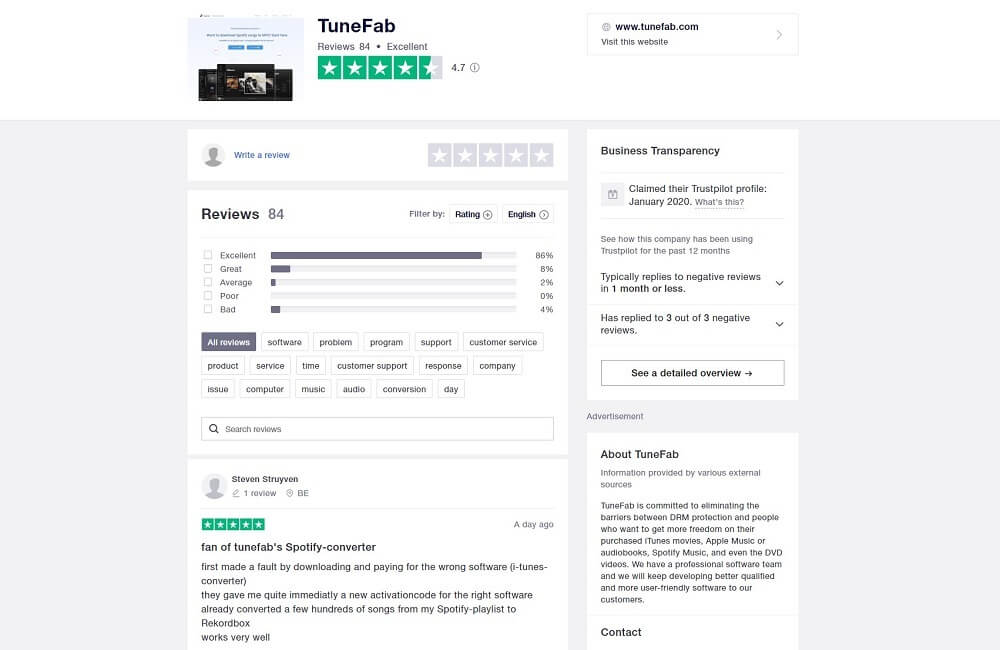Image resolution: width=1000 pixels, height=650 pixels.
Task: Open the Rating filter dropdown
Action: click(x=473, y=214)
